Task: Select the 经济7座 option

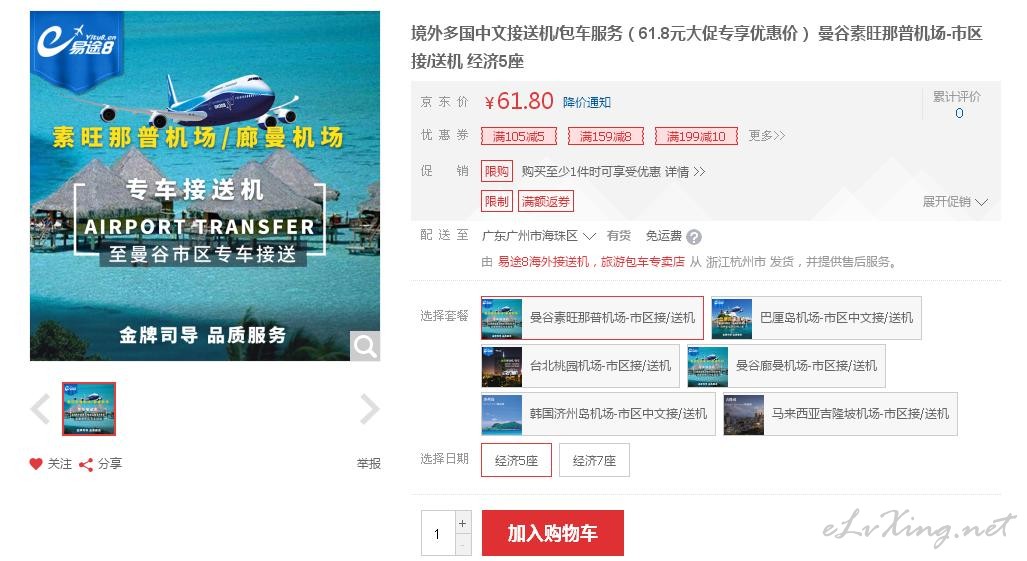Action: [594, 460]
